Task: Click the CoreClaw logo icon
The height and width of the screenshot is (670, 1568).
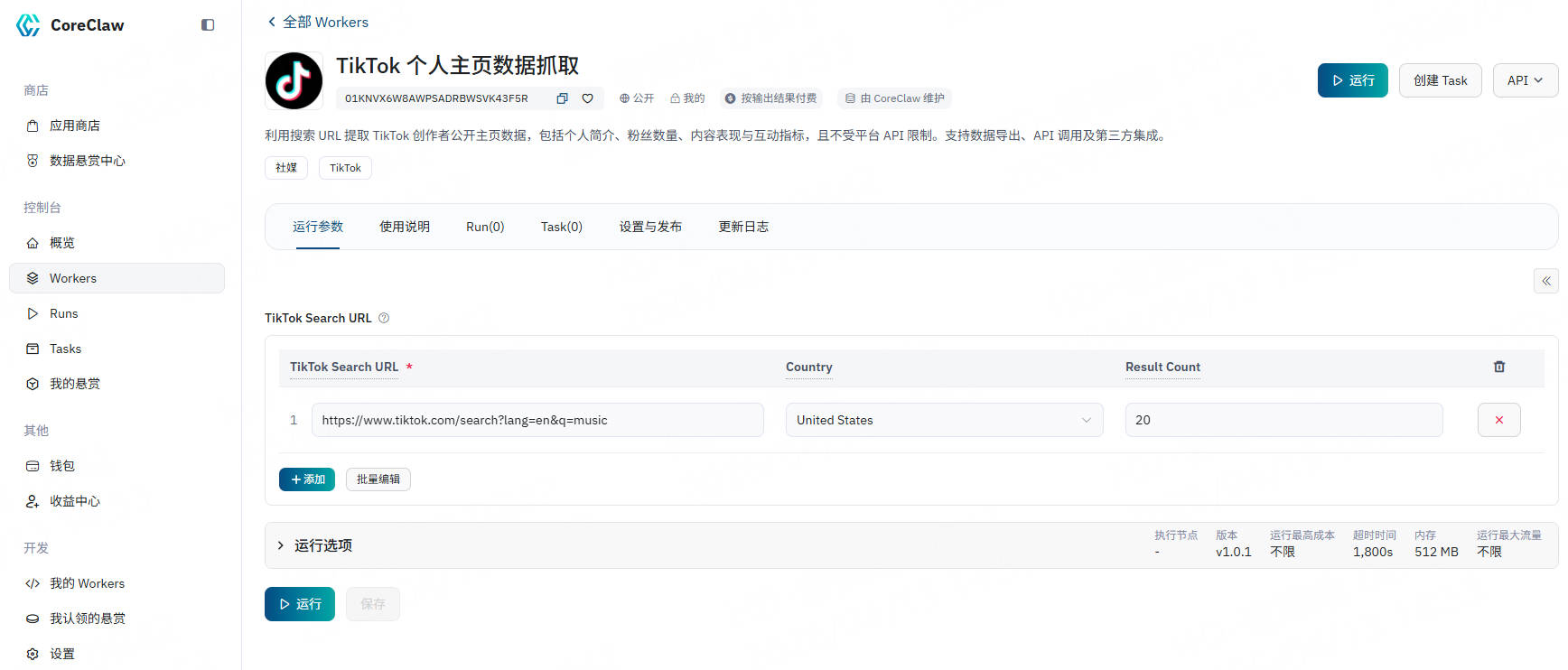Action: click(29, 25)
